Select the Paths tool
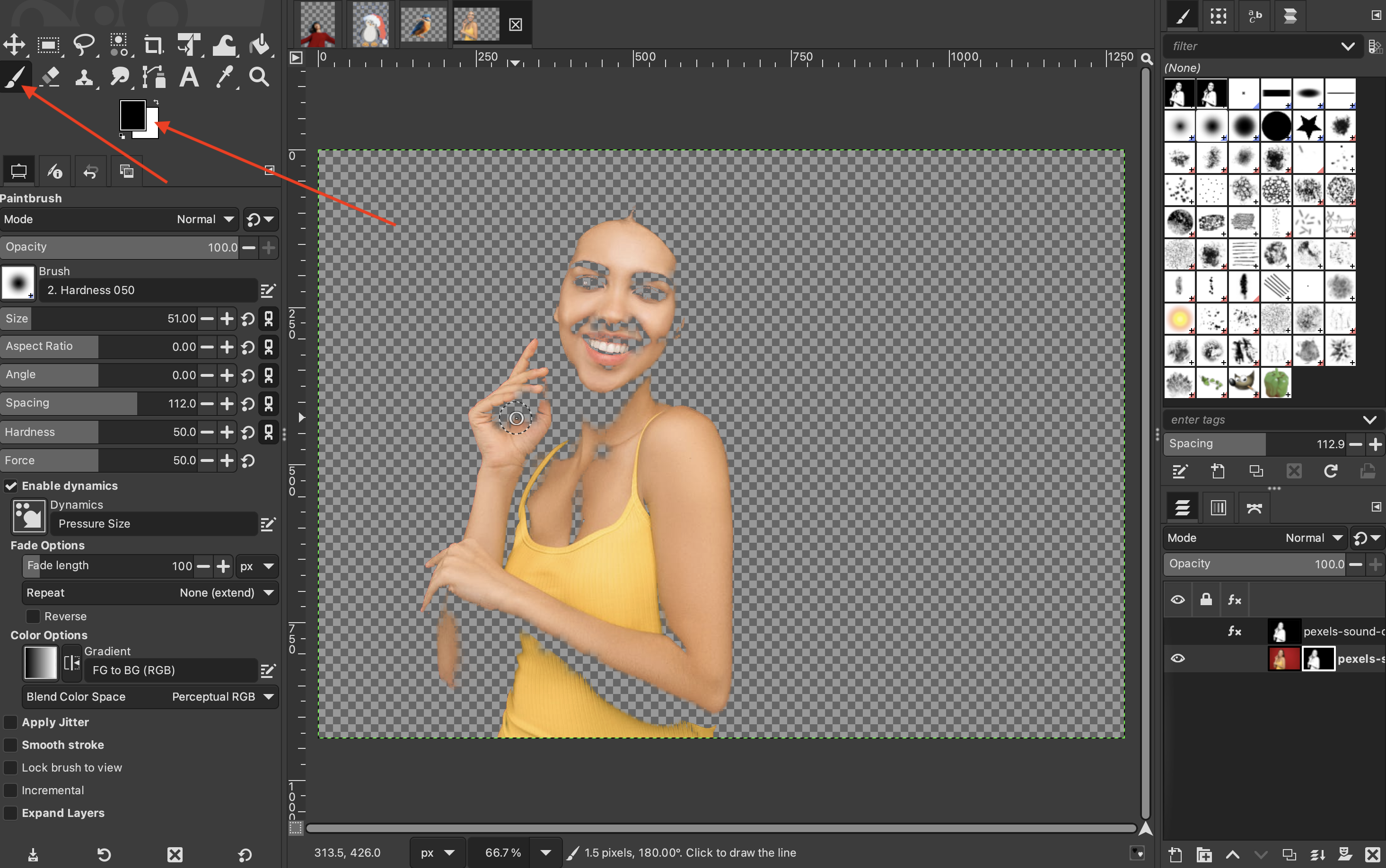The width and height of the screenshot is (1386, 868). pyautogui.click(x=154, y=77)
